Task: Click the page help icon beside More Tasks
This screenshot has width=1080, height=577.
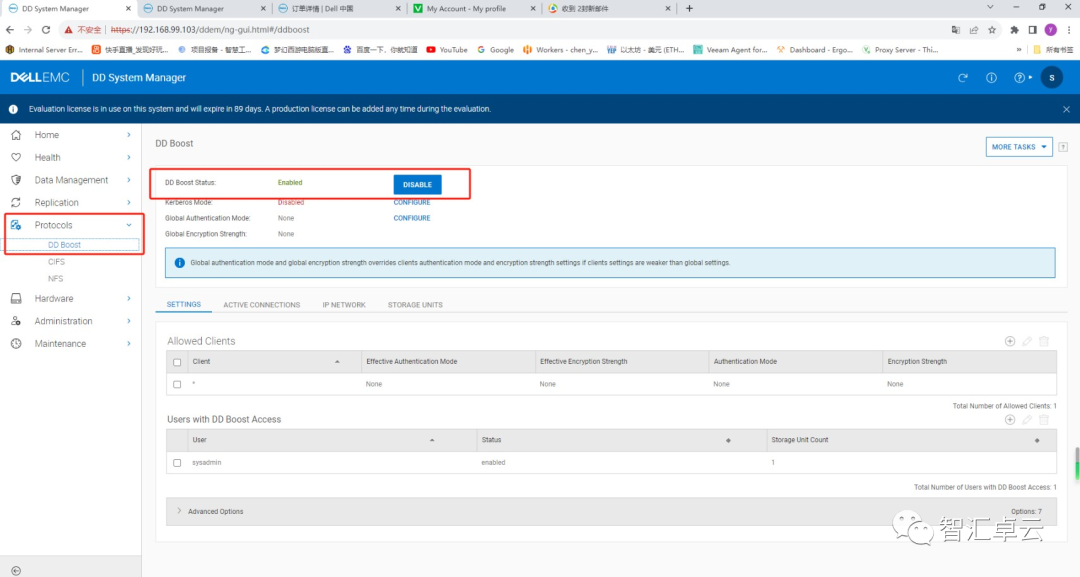Action: coord(1063,147)
